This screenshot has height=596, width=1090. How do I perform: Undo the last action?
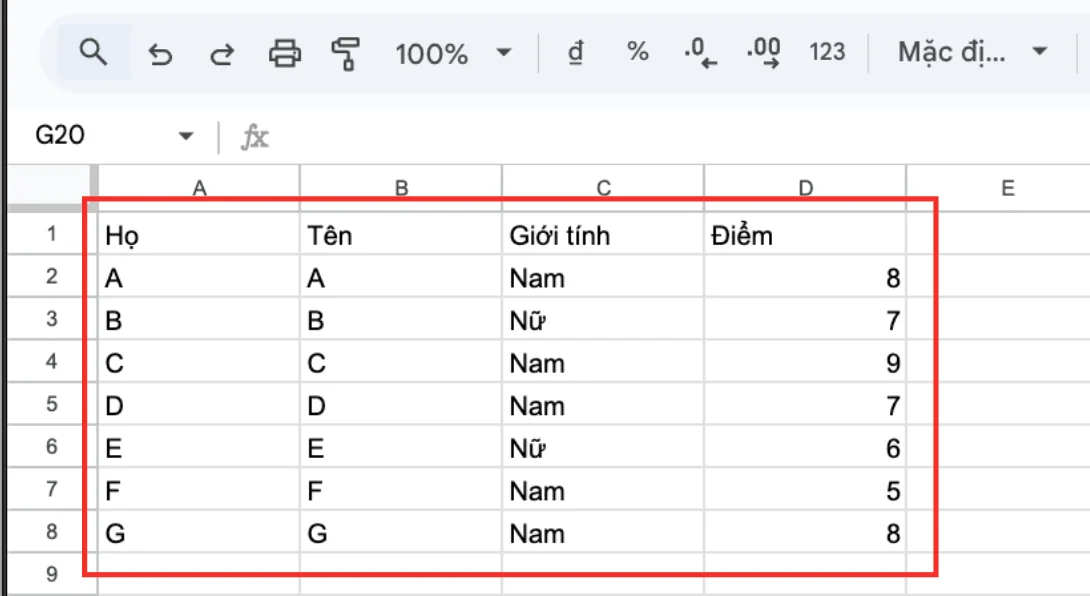coord(160,54)
